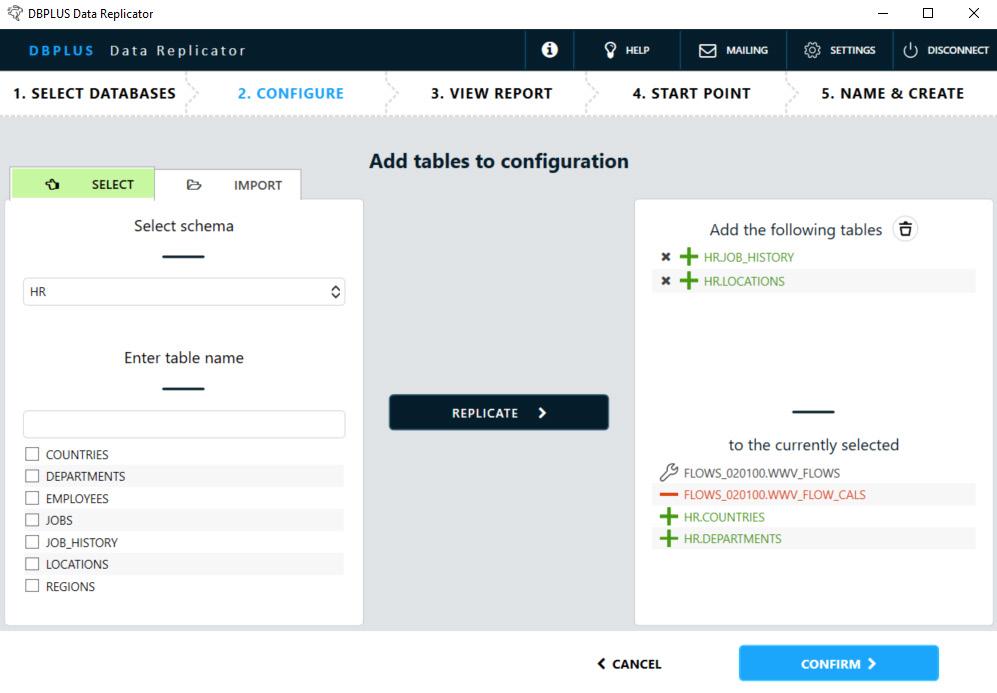
Task: Click the green plus beside HR.COUNTRIES
Action: pyautogui.click(x=668, y=517)
